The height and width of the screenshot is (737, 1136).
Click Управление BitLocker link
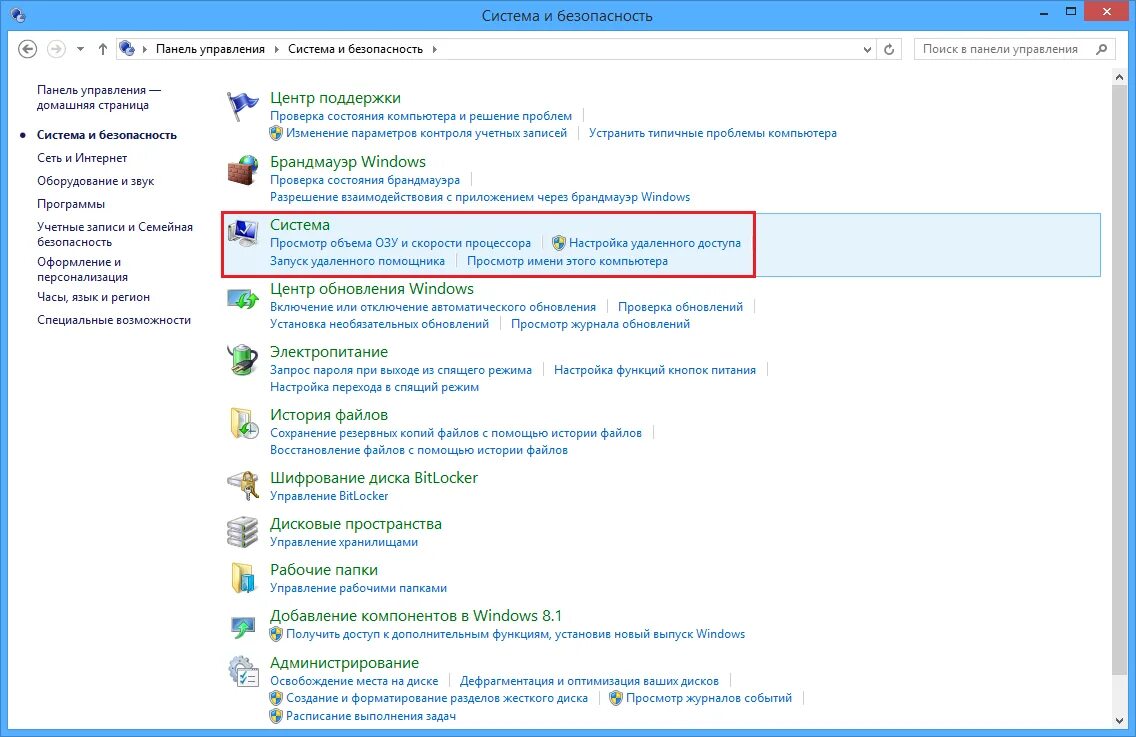[329, 496]
